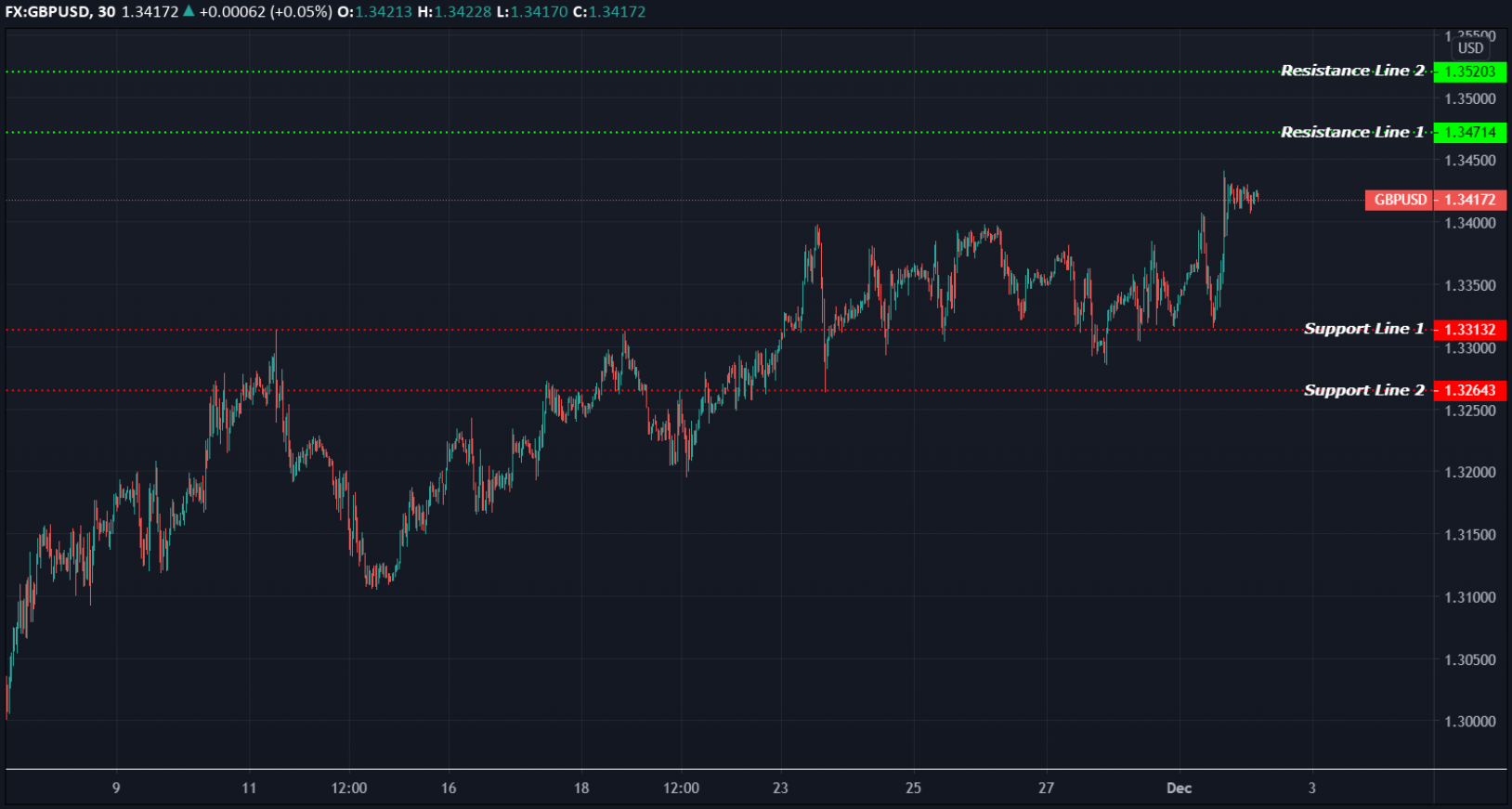Click the 1.35000 price axis label

click(1470, 98)
